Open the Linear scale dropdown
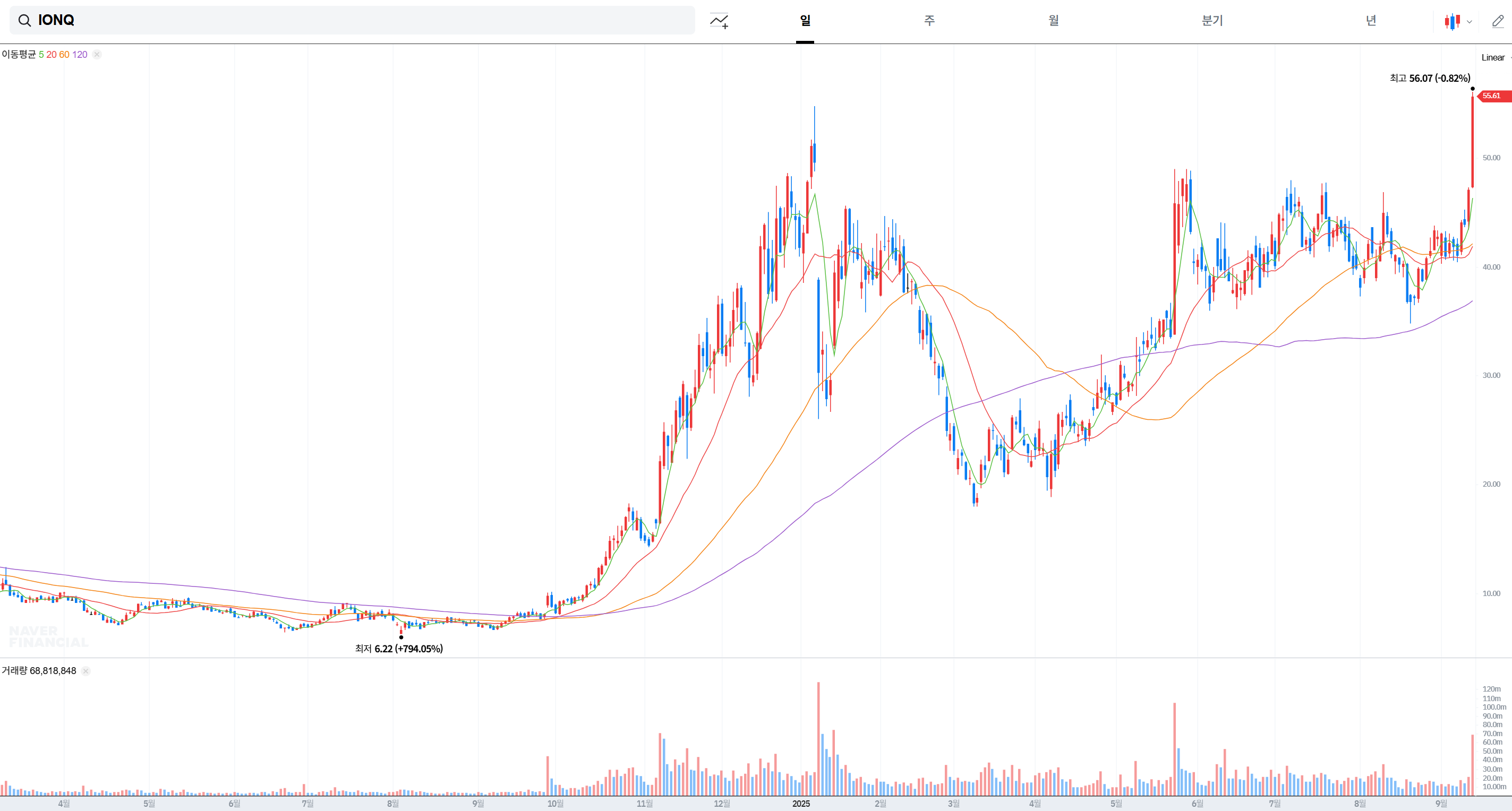Image resolution: width=1512 pixels, height=811 pixels. pyautogui.click(x=1494, y=57)
